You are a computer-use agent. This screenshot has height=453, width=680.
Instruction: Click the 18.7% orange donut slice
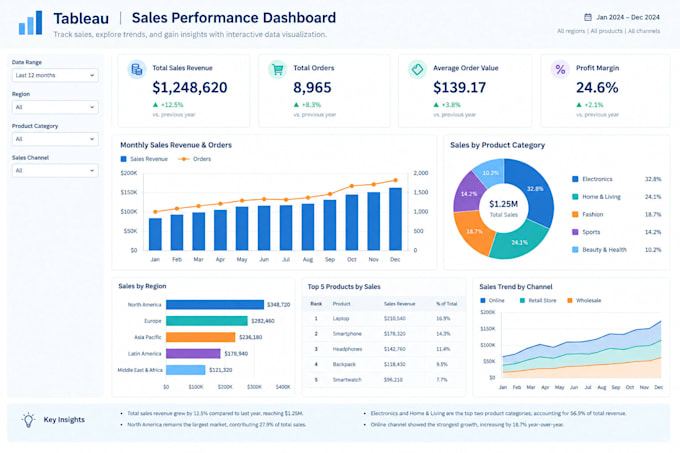coord(474,232)
